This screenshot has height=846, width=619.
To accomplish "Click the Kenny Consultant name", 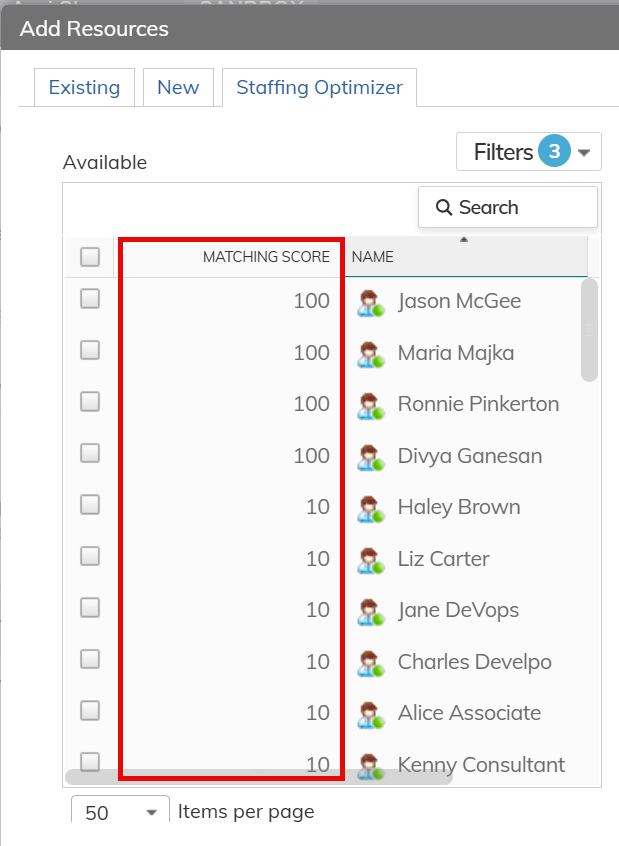I will click(481, 765).
